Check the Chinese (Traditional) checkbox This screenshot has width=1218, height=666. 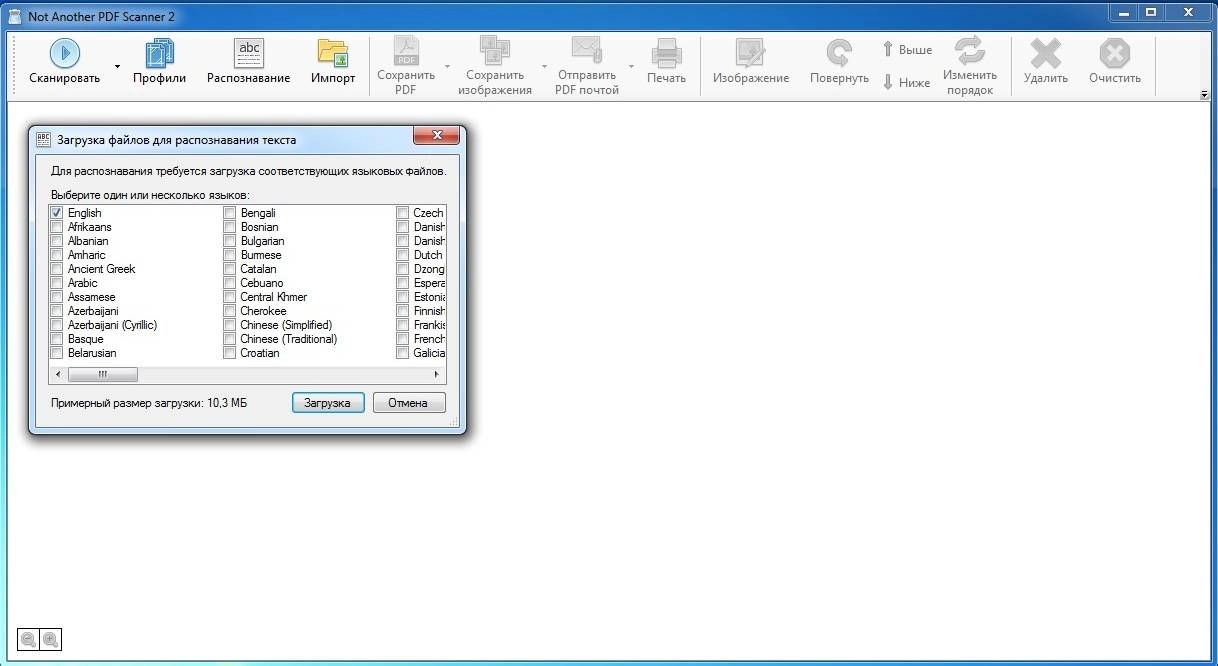coord(229,339)
